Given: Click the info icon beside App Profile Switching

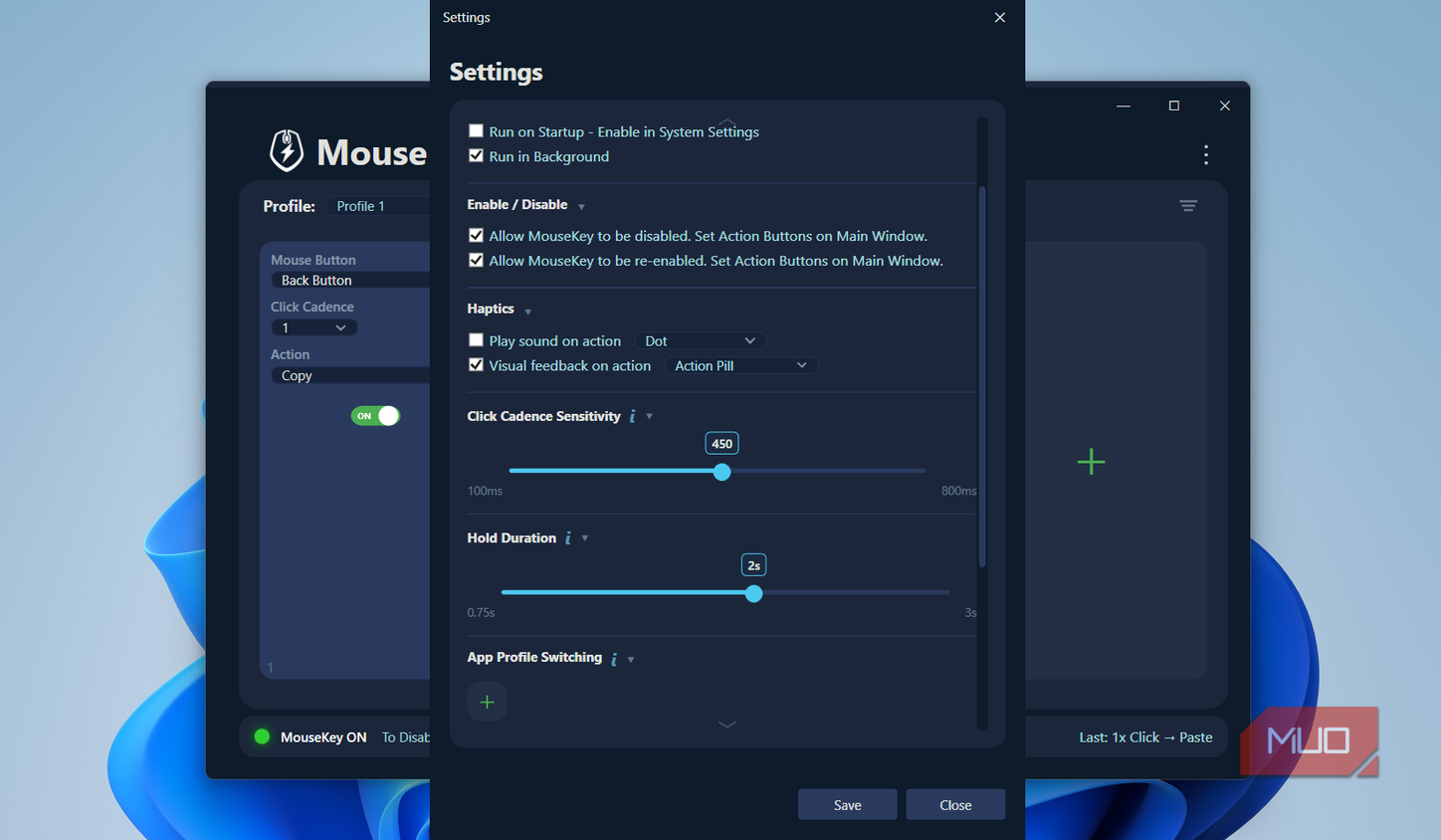Looking at the screenshot, I should click(x=614, y=659).
